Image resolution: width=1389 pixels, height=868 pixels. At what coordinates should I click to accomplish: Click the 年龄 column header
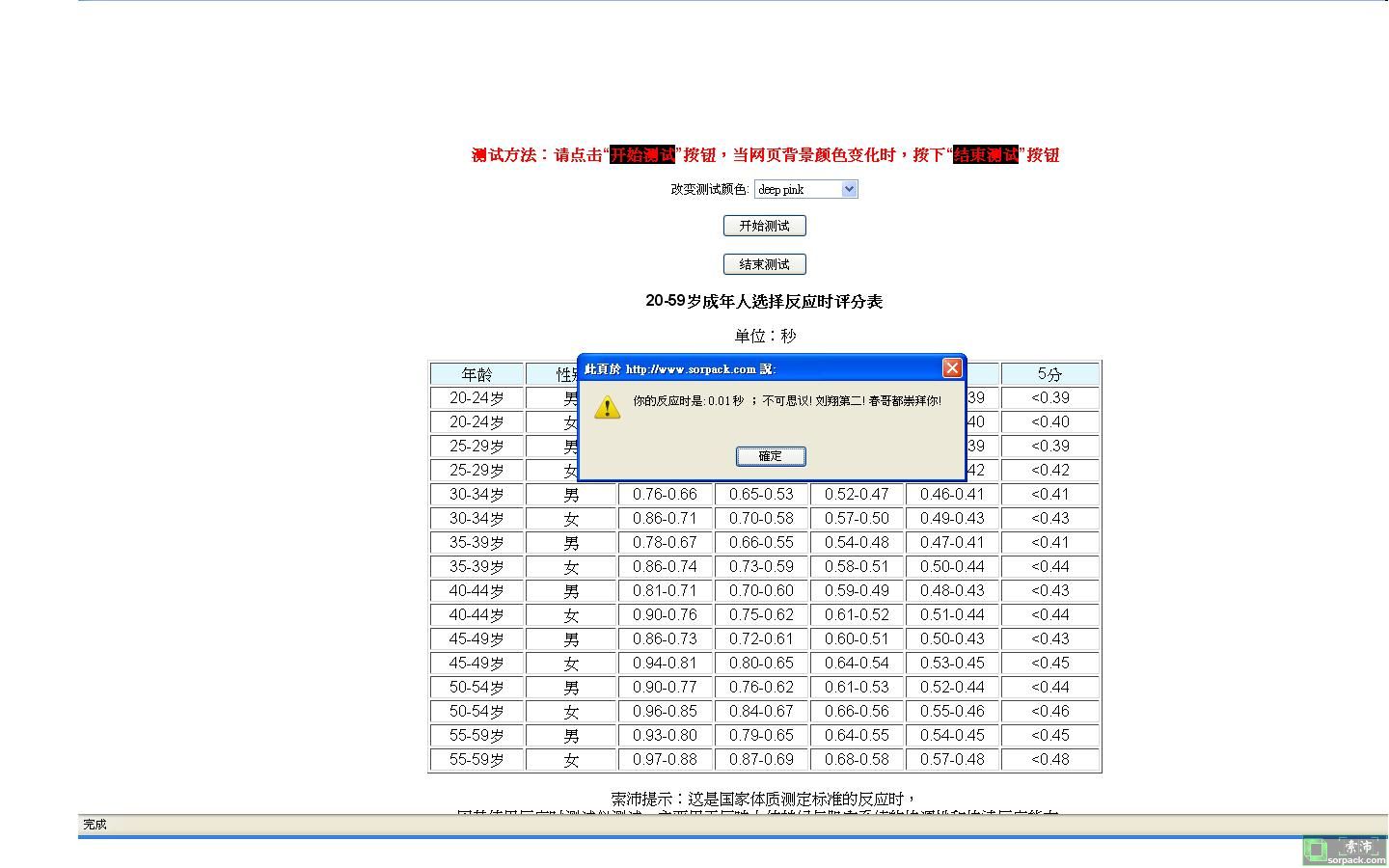pos(477,374)
